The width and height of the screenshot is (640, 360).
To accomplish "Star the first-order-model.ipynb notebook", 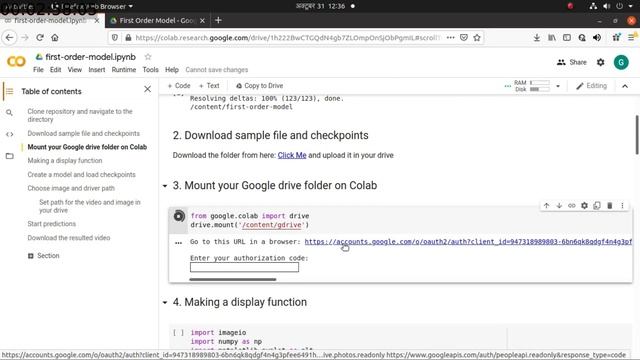I will click(x=148, y=57).
